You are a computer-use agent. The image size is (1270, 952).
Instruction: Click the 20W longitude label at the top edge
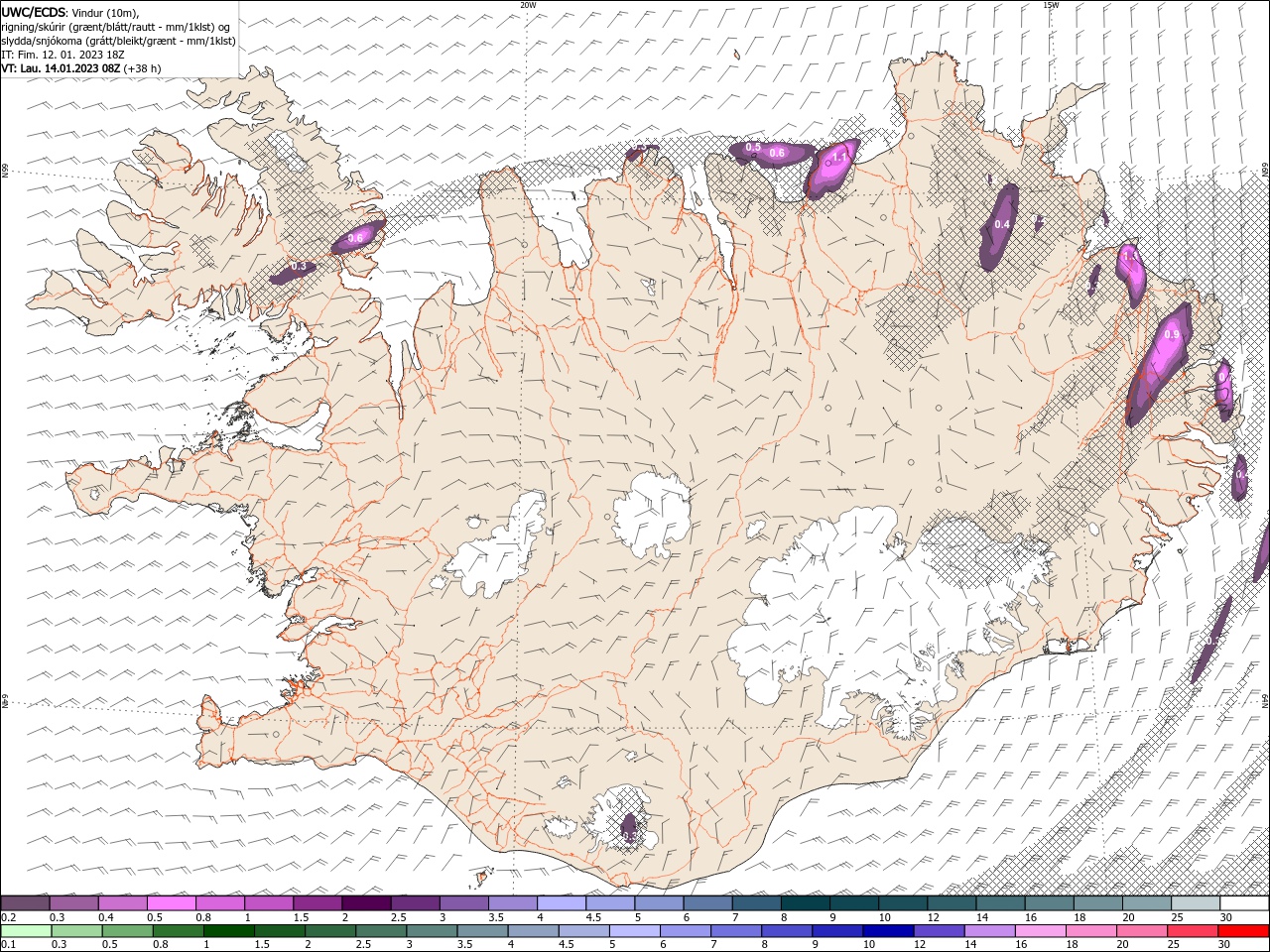point(528,4)
